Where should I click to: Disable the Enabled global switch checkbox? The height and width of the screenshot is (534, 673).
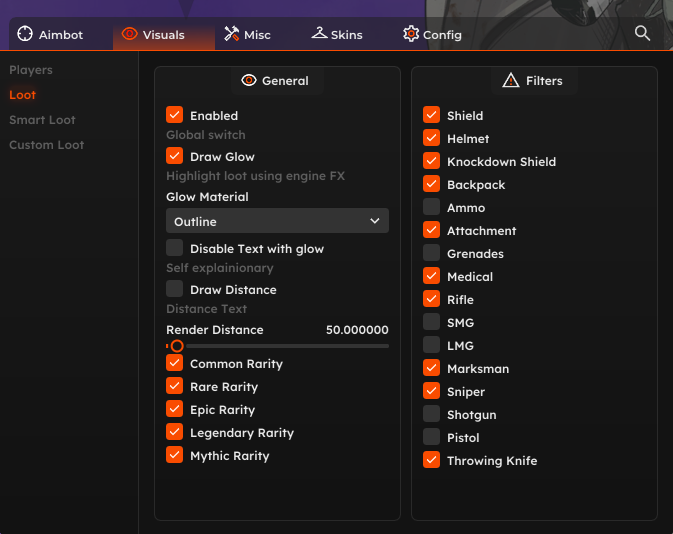[175, 115]
